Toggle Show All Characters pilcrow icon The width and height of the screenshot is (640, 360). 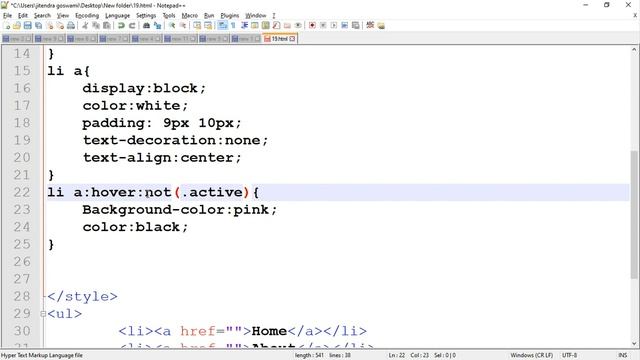[x=233, y=26]
